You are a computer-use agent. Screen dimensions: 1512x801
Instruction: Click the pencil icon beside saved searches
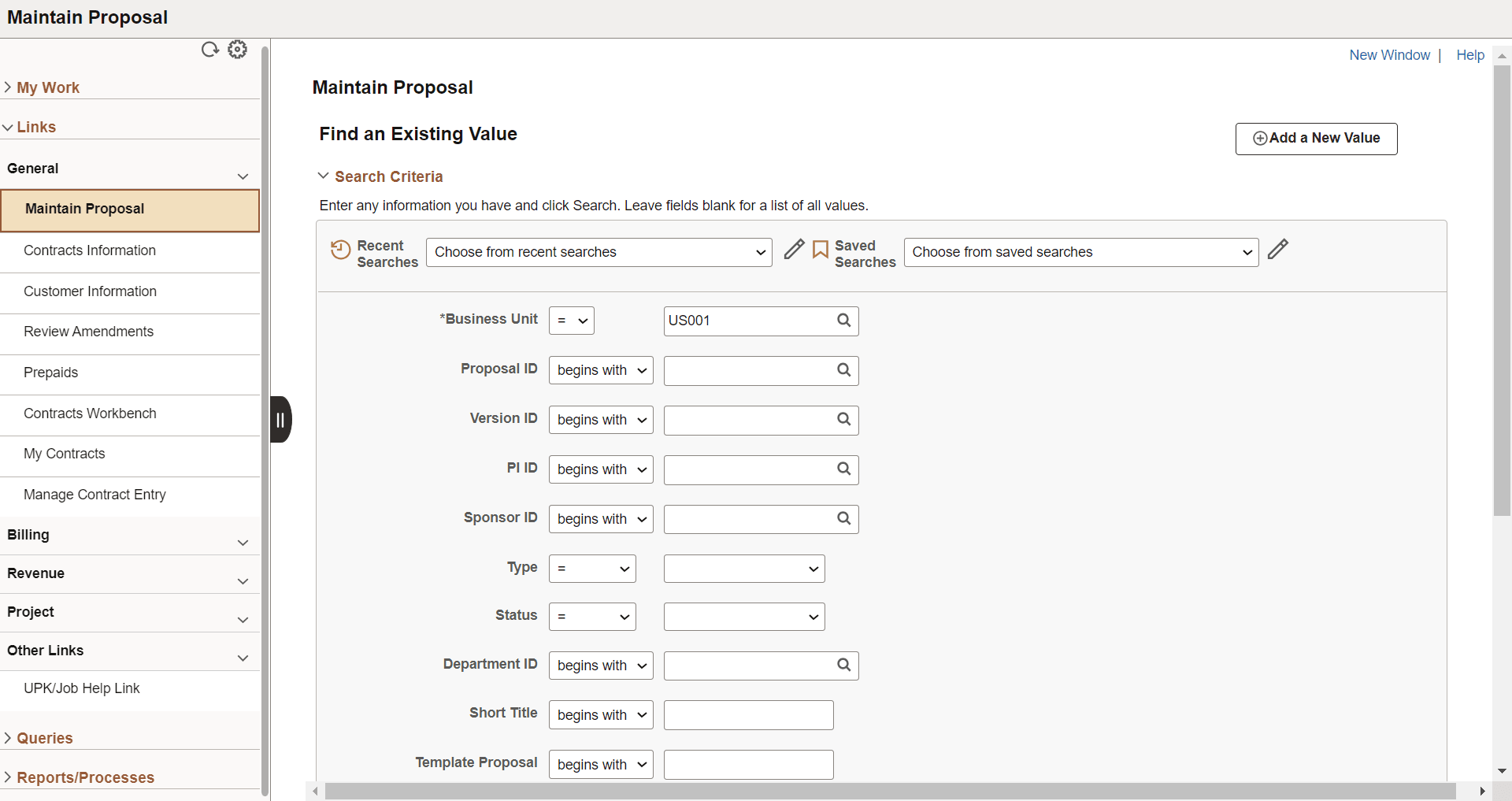pyautogui.click(x=1277, y=249)
